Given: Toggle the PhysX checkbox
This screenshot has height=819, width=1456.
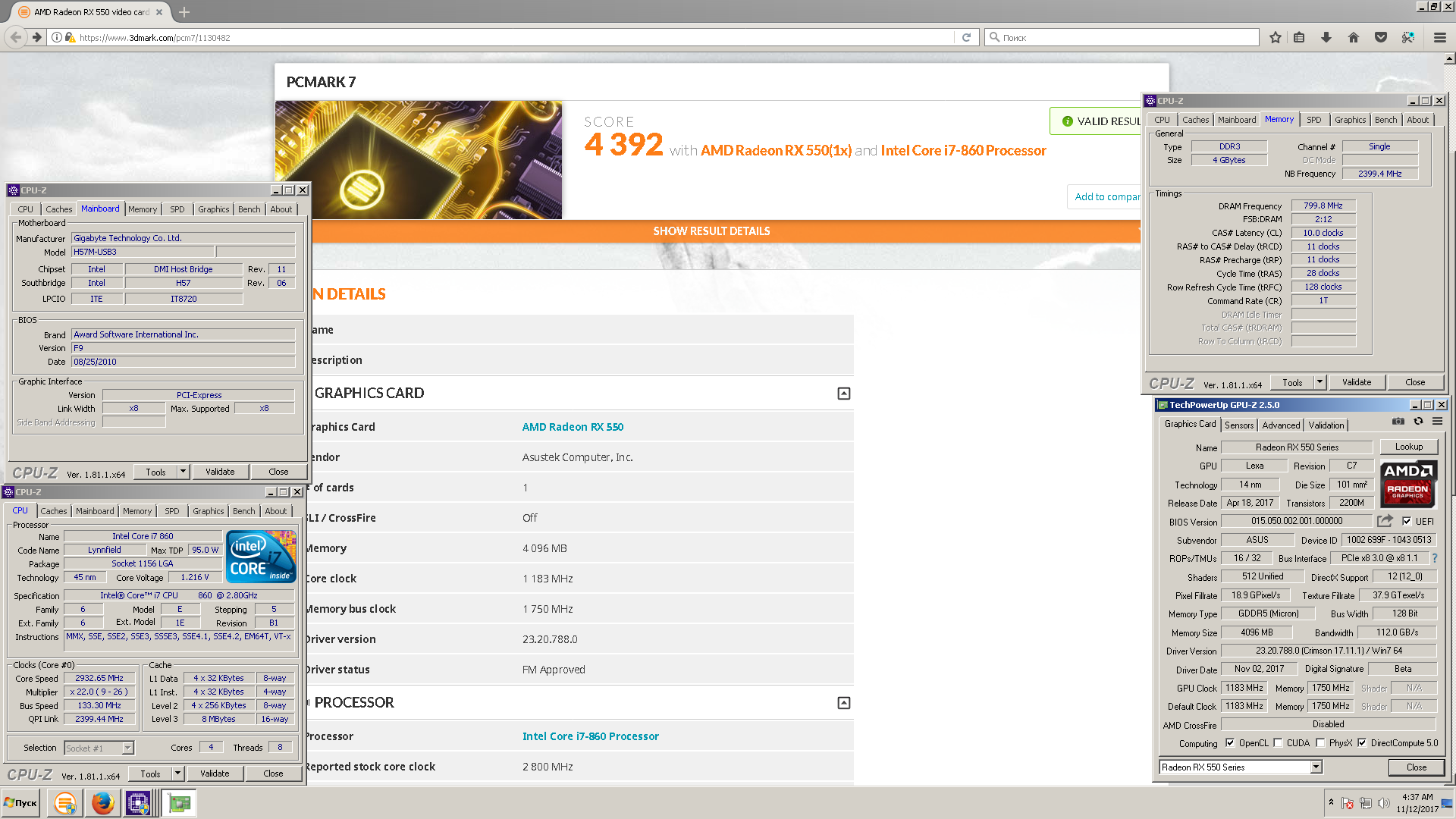Looking at the screenshot, I should pos(1320,743).
